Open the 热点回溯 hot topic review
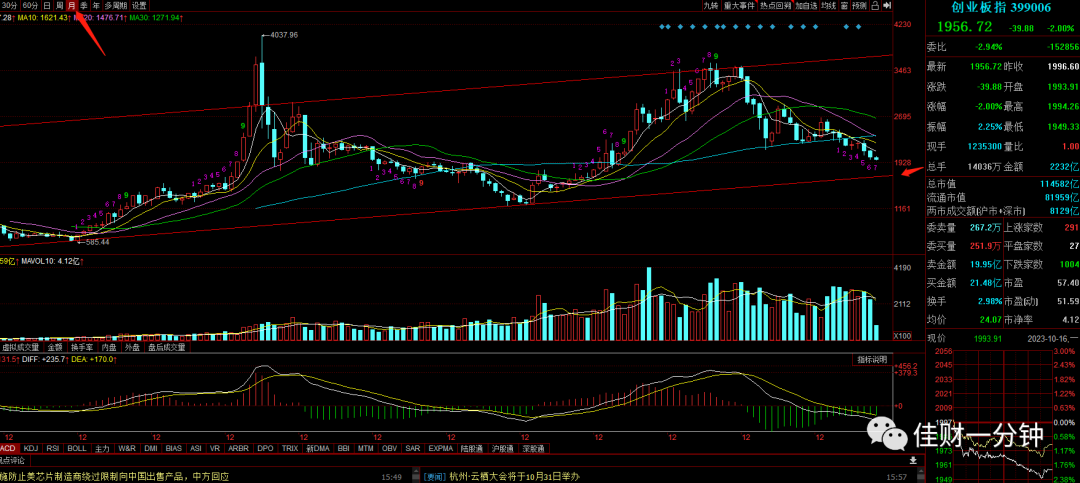 click(776, 6)
